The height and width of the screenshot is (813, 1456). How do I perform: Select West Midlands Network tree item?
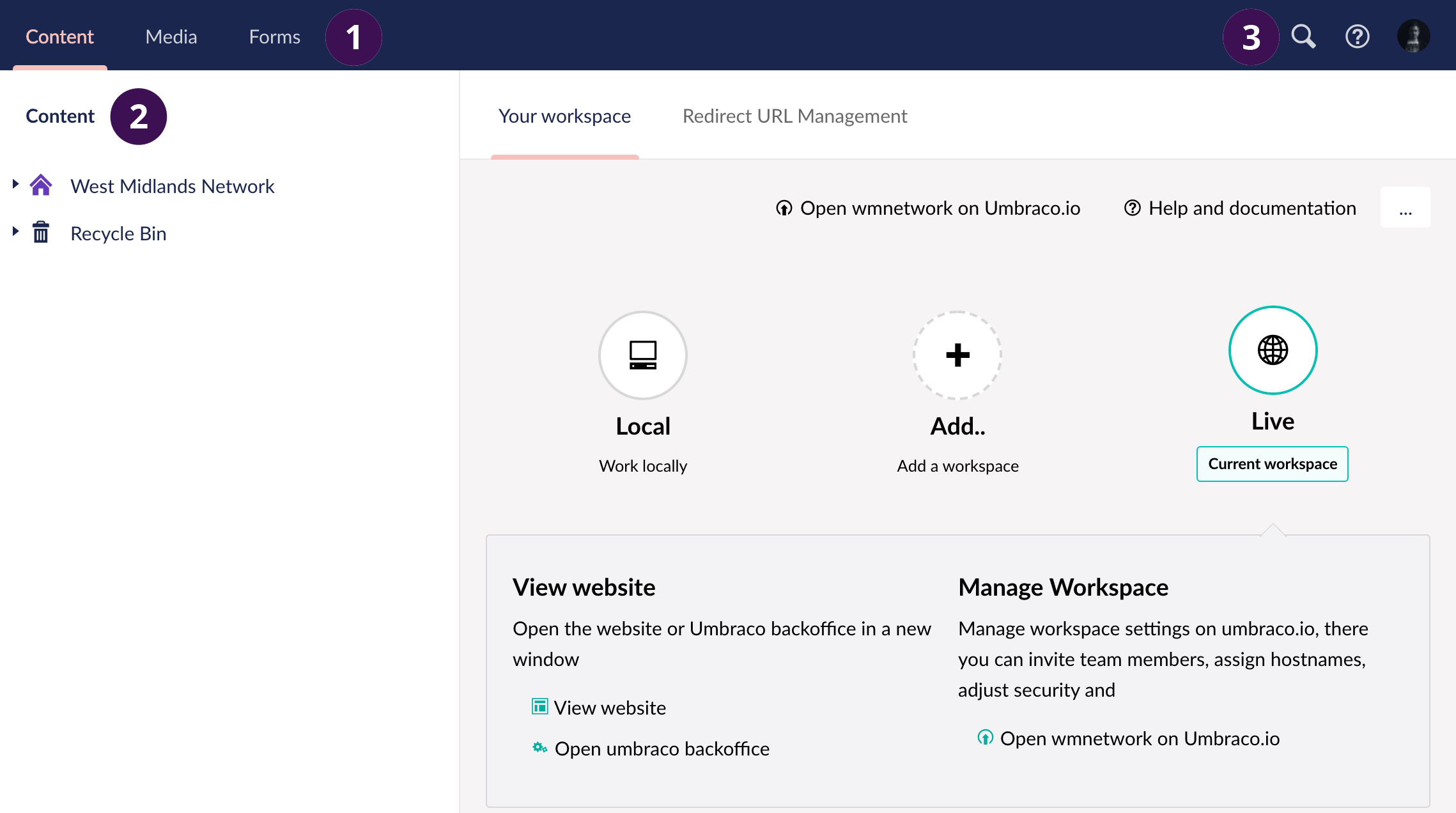click(x=172, y=186)
